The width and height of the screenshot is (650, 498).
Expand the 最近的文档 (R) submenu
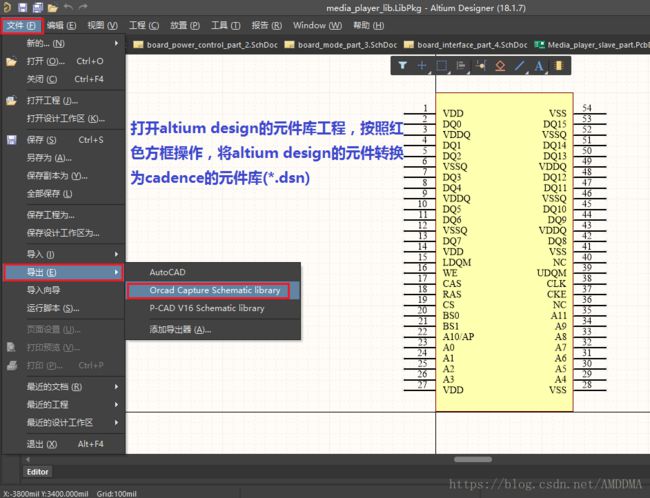pos(63,387)
